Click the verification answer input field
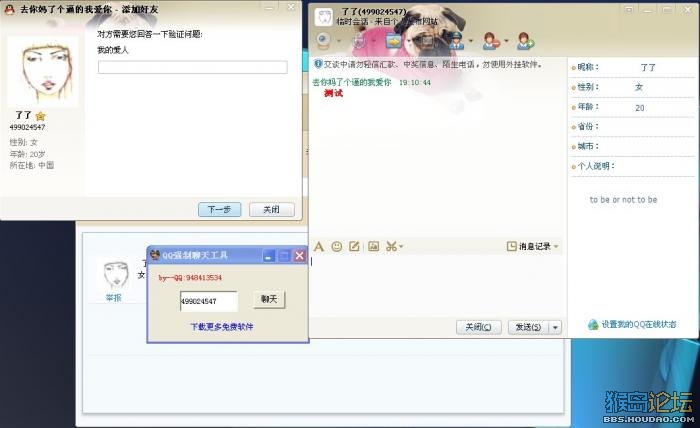The image size is (700, 428). tap(192, 67)
